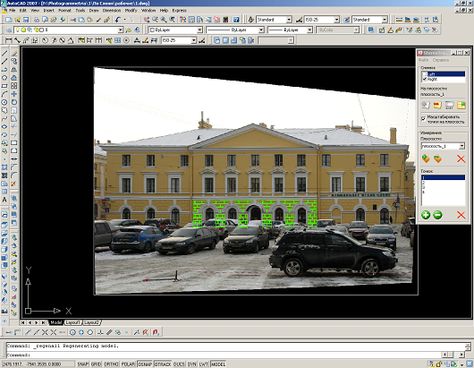Open the ISO-25 dimension style dropdown
This screenshot has height=368, width=474.
(x=321, y=20)
